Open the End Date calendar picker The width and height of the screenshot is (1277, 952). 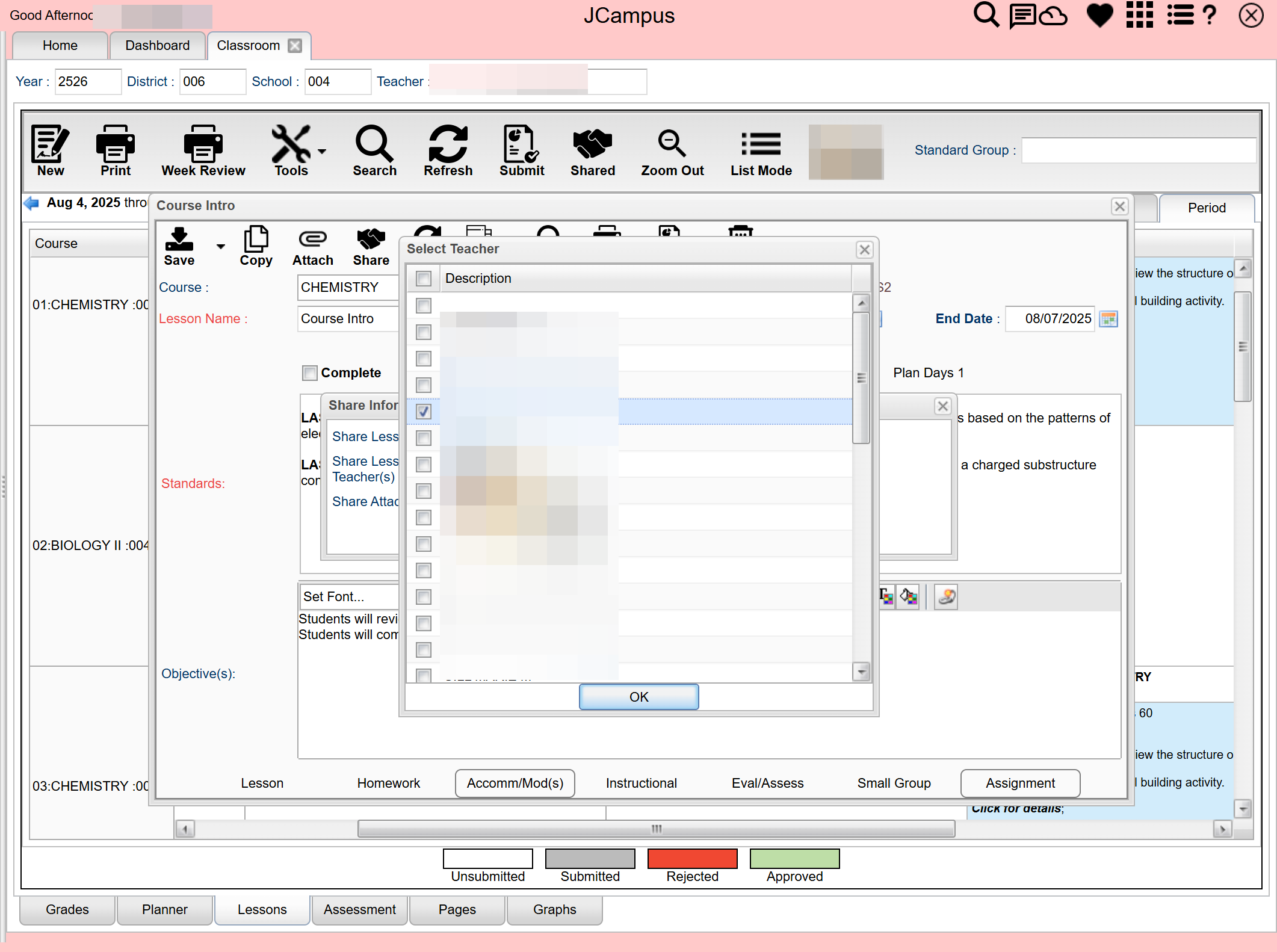[x=1108, y=319]
